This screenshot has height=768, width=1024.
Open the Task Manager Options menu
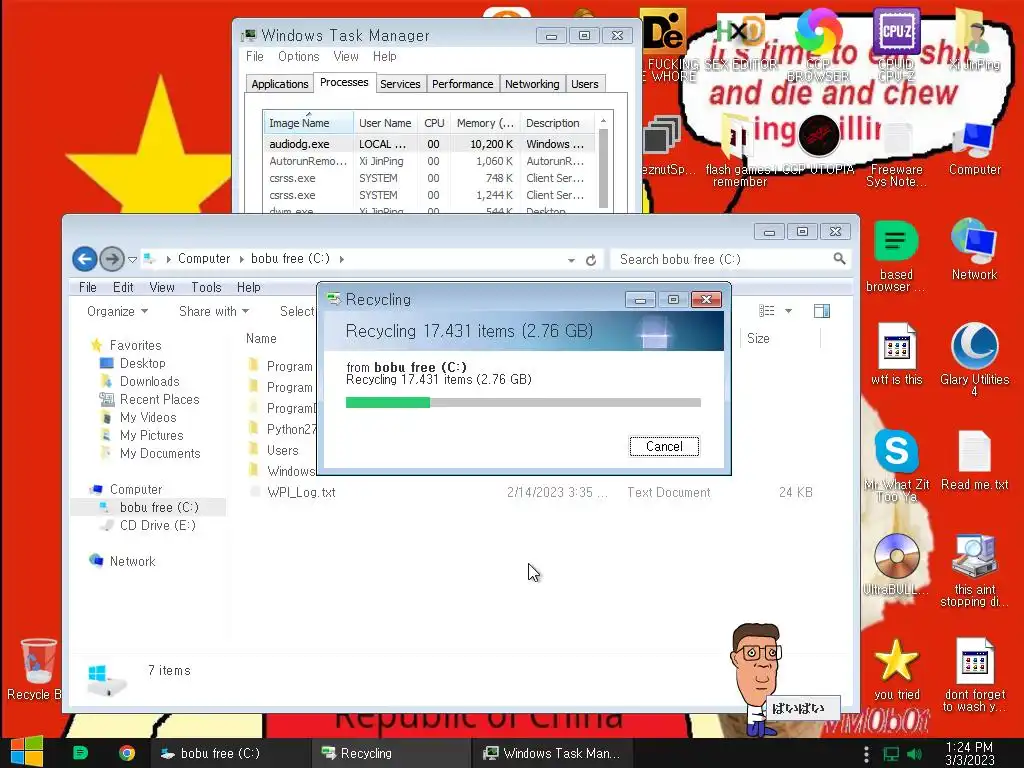(x=298, y=56)
